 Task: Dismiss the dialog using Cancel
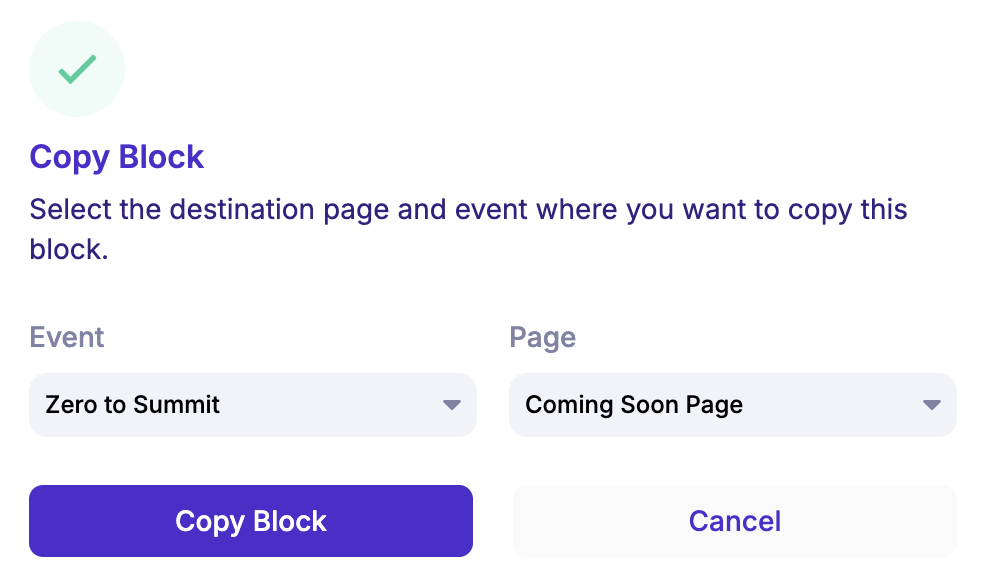point(735,521)
